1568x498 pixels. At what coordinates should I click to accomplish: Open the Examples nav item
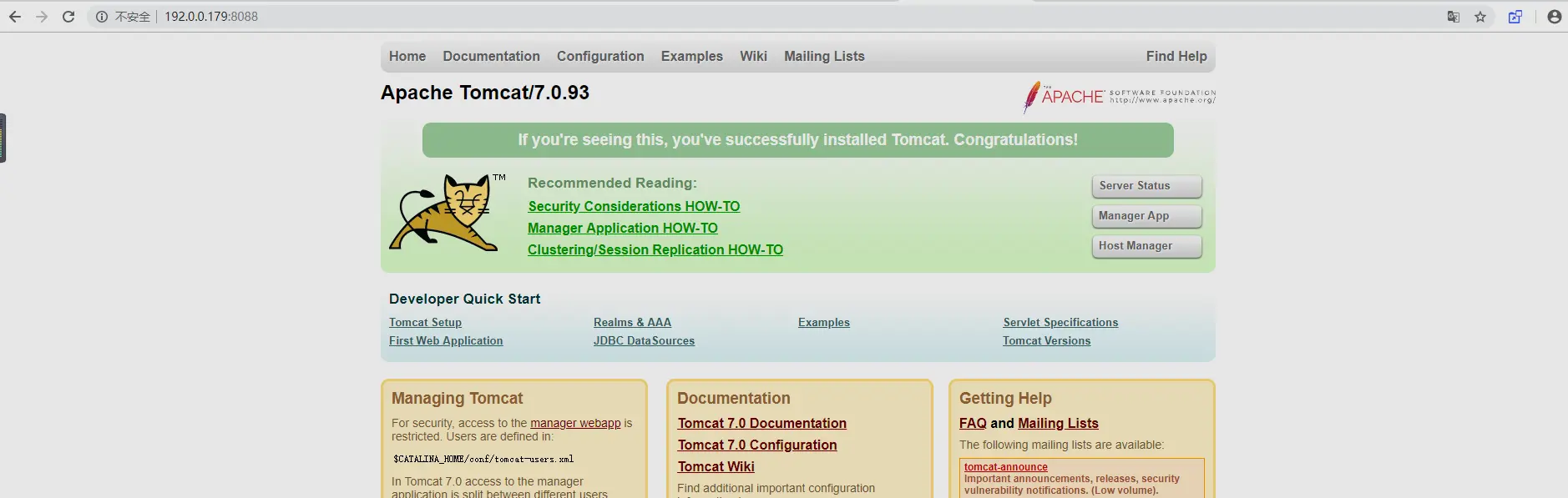coord(692,57)
